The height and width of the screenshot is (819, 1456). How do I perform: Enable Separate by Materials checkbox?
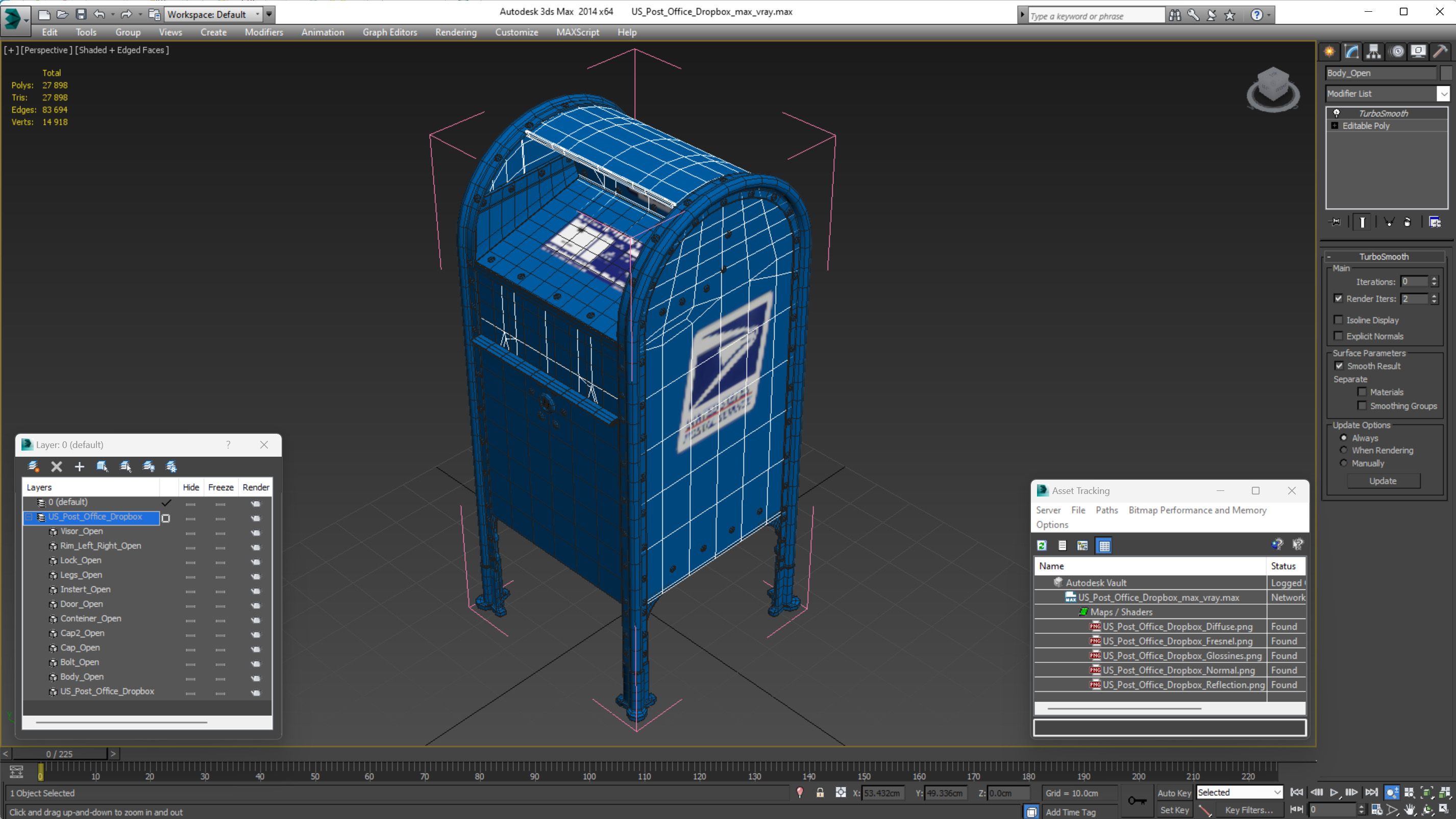pyautogui.click(x=1362, y=392)
